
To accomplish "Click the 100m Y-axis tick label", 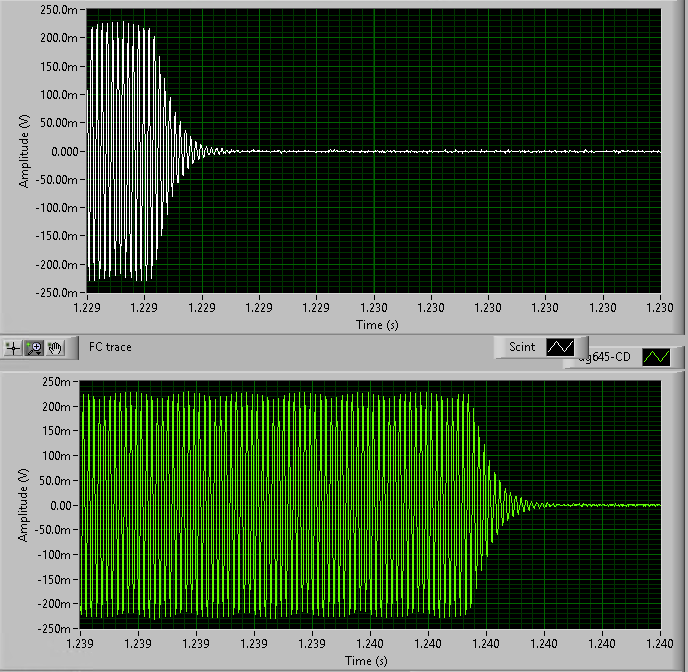I will click(x=56, y=456).
